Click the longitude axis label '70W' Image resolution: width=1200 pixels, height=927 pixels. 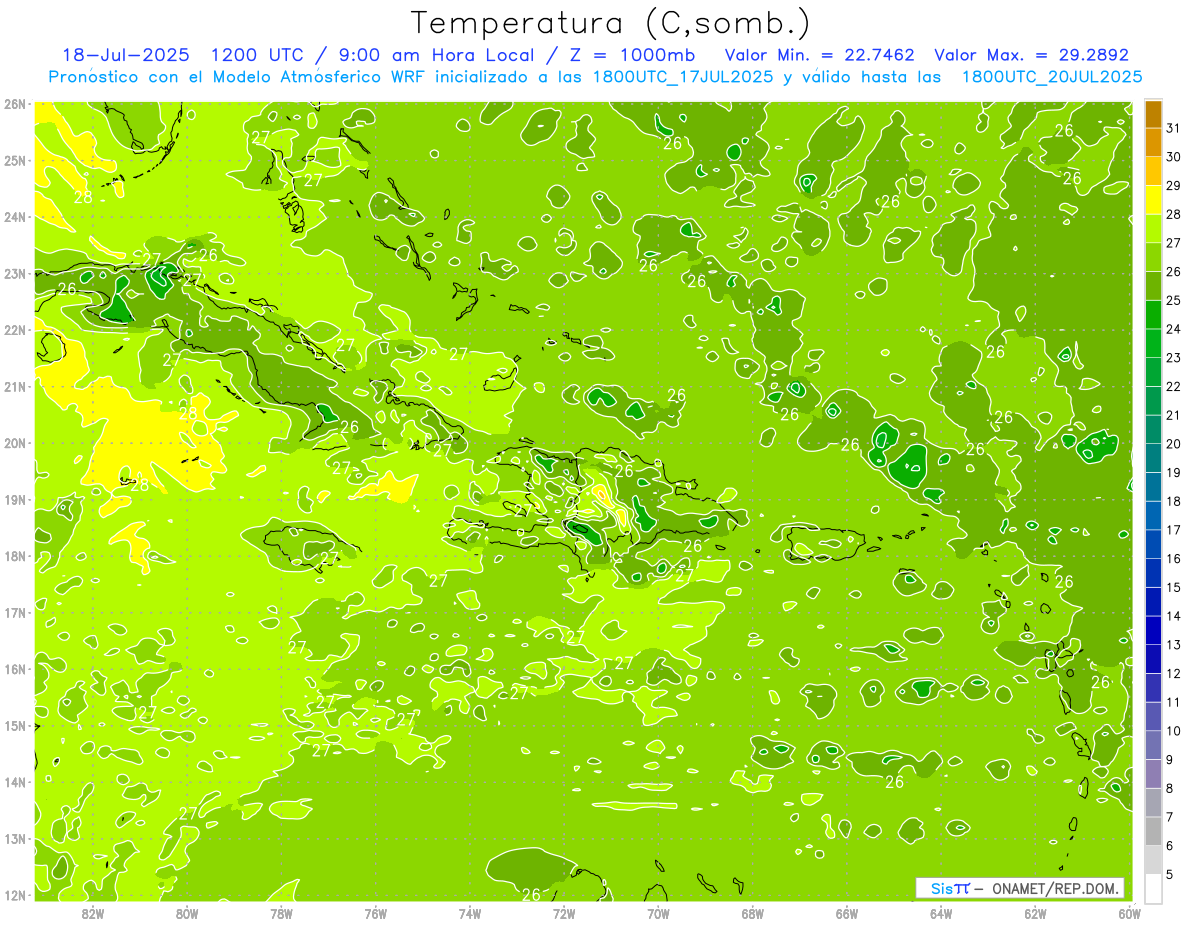(658, 913)
